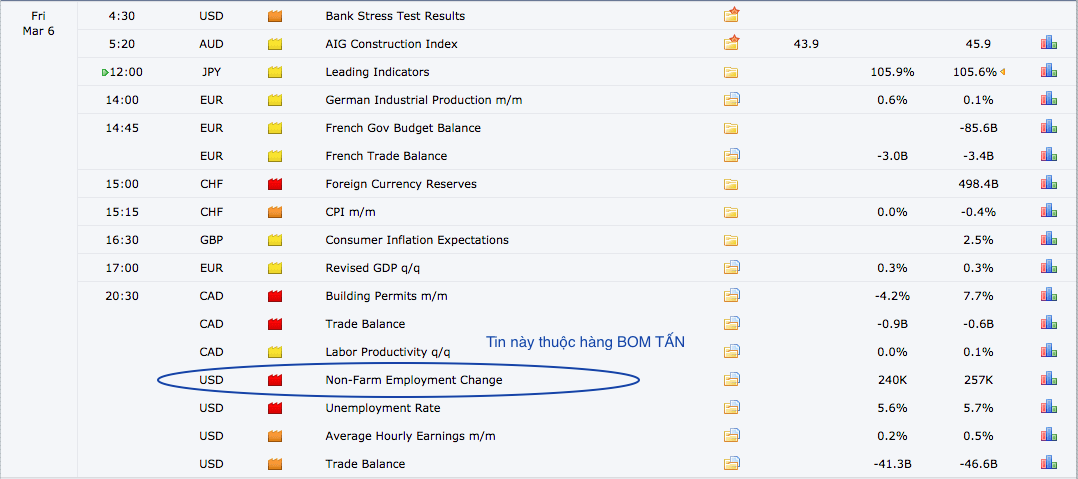Select the Labor Productivity q/q event
Screen dimensions: 1078x479
click(388, 352)
